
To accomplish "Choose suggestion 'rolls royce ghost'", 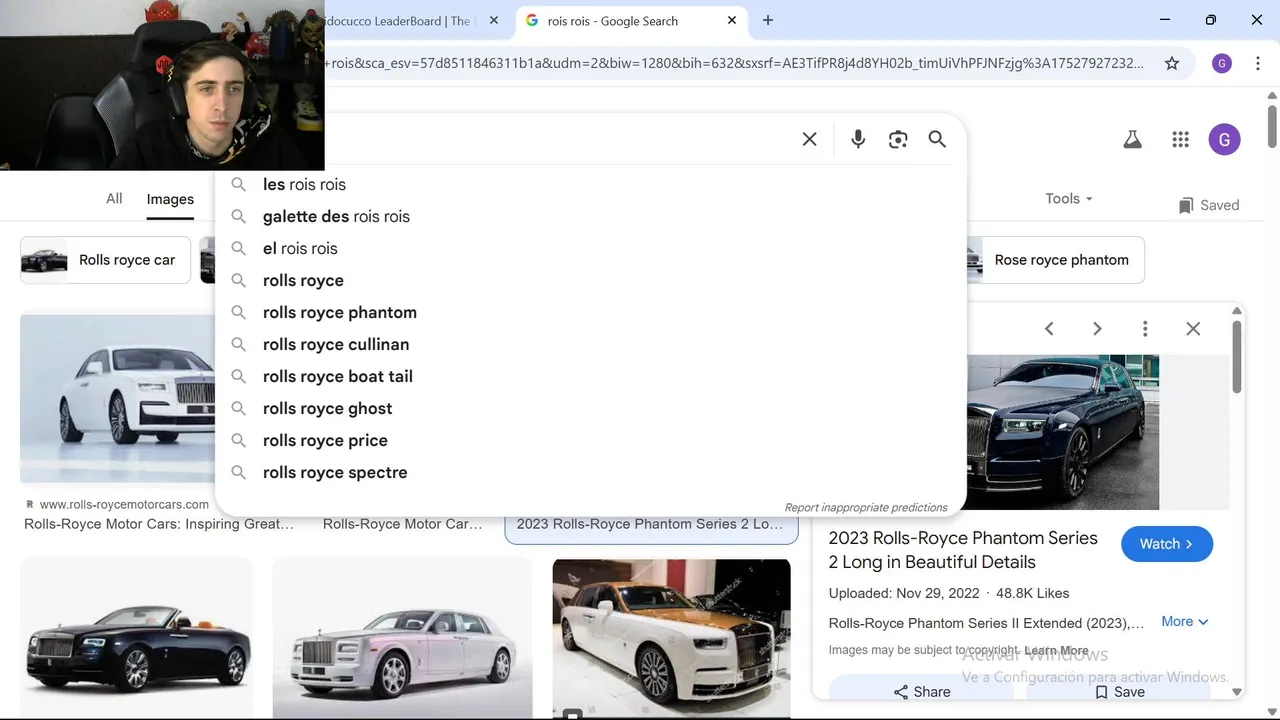I will tap(590, 408).
